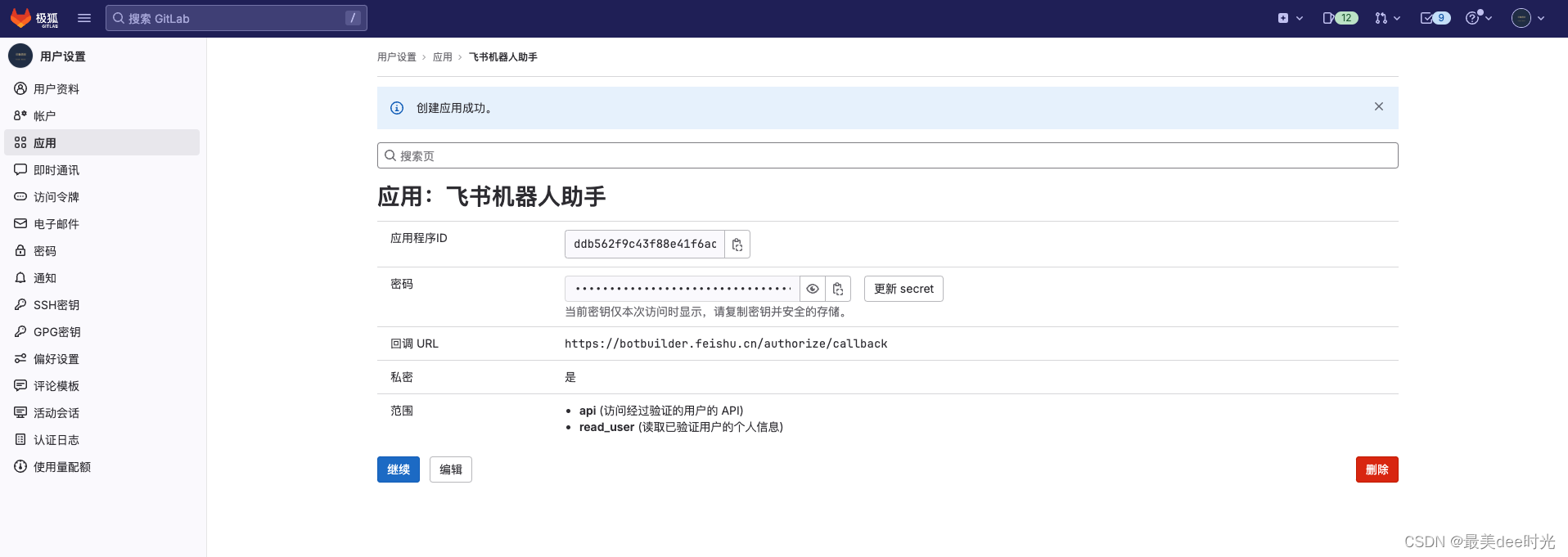
Task: Click the red 删除 button
Action: (1377, 469)
